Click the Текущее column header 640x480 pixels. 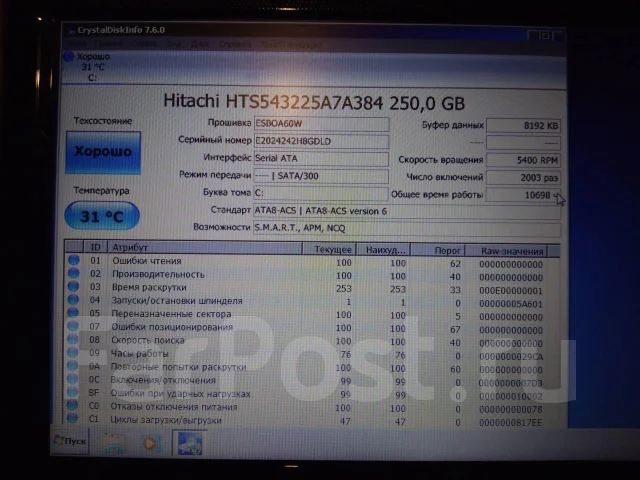coord(329,249)
